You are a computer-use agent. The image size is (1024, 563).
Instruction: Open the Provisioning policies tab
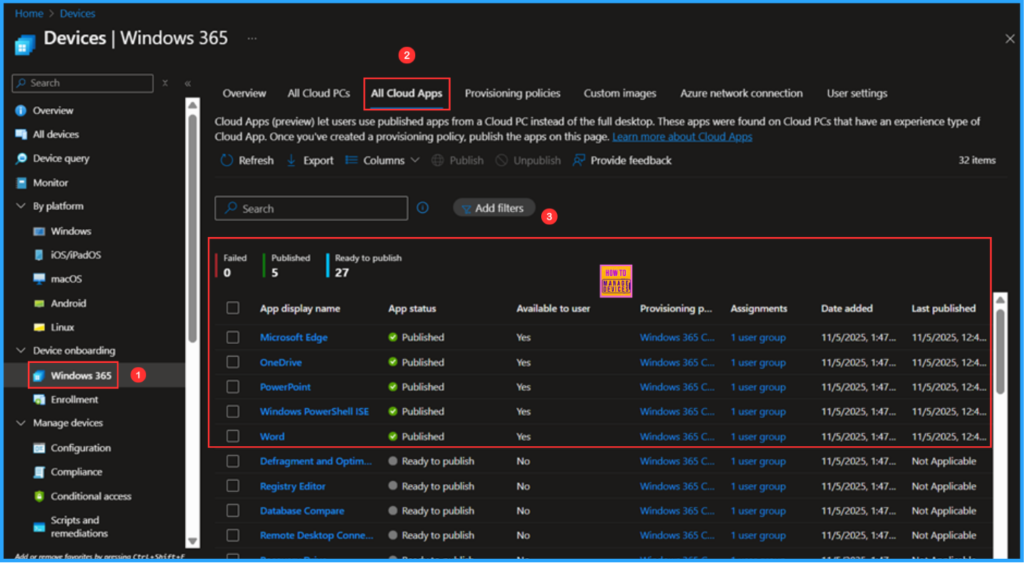coord(513,93)
